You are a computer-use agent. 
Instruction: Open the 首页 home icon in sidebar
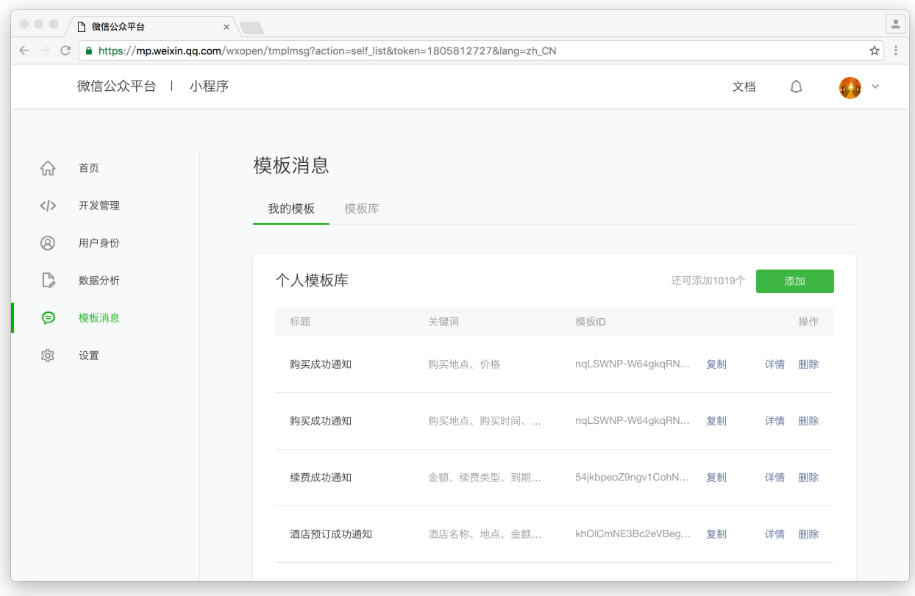pos(48,168)
